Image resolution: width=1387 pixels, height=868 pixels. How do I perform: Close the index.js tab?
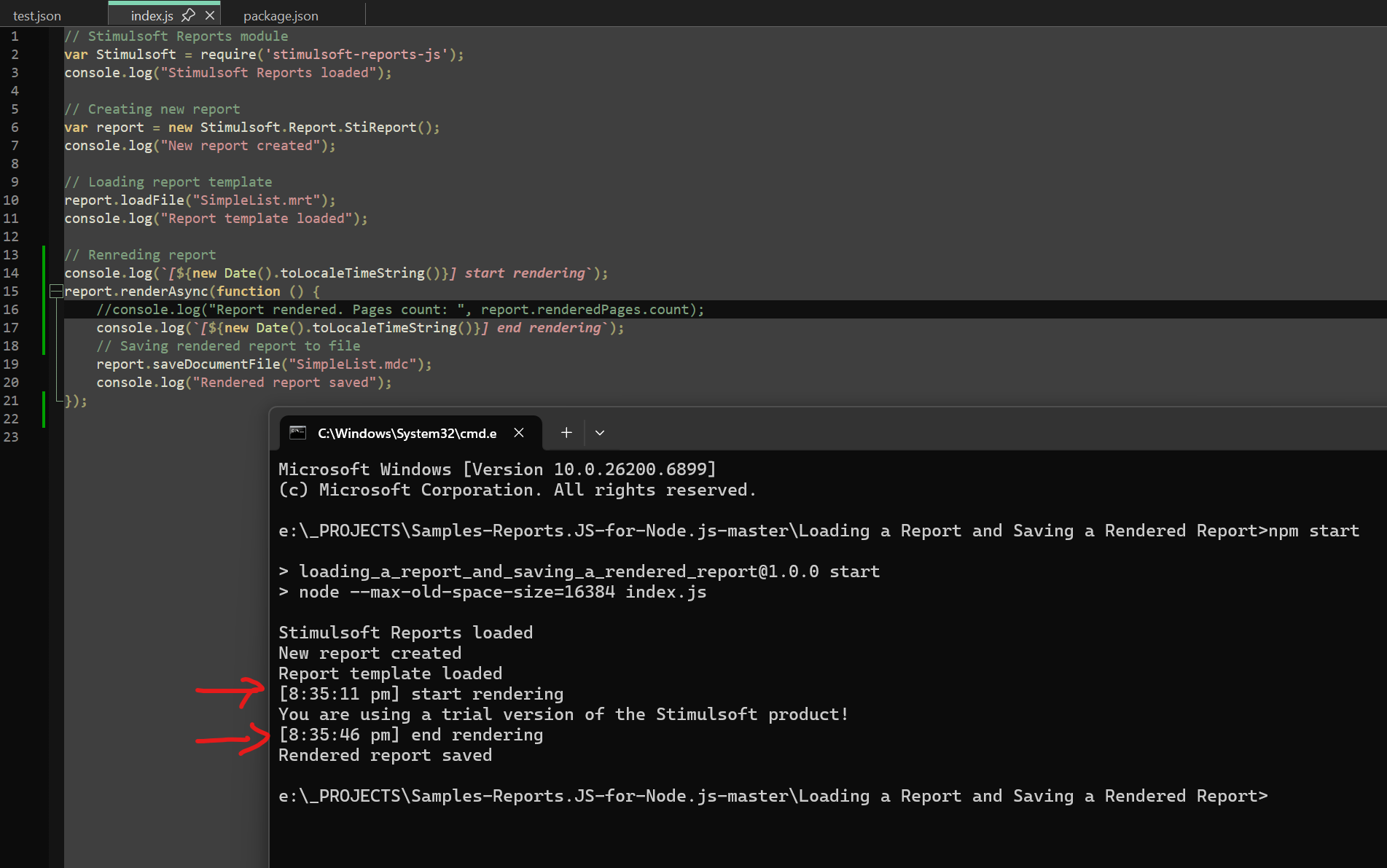coord(210,13)
